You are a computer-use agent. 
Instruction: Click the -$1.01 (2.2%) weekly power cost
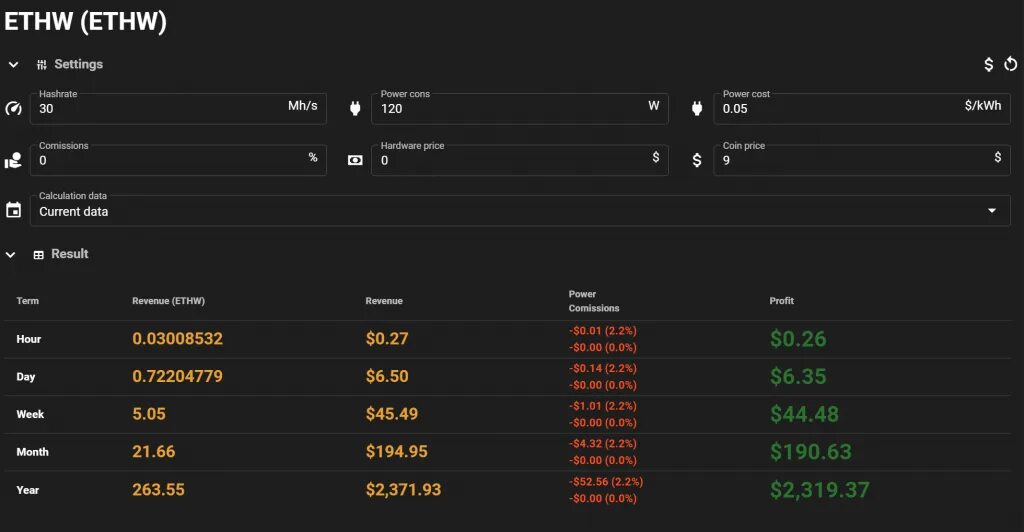tap(603, 406)
